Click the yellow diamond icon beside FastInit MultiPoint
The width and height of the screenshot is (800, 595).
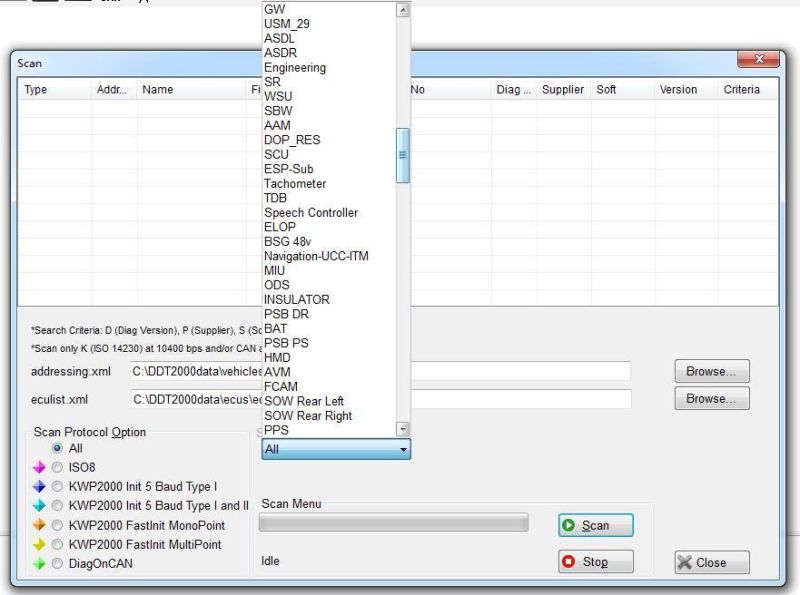click(x=39, y=544)
